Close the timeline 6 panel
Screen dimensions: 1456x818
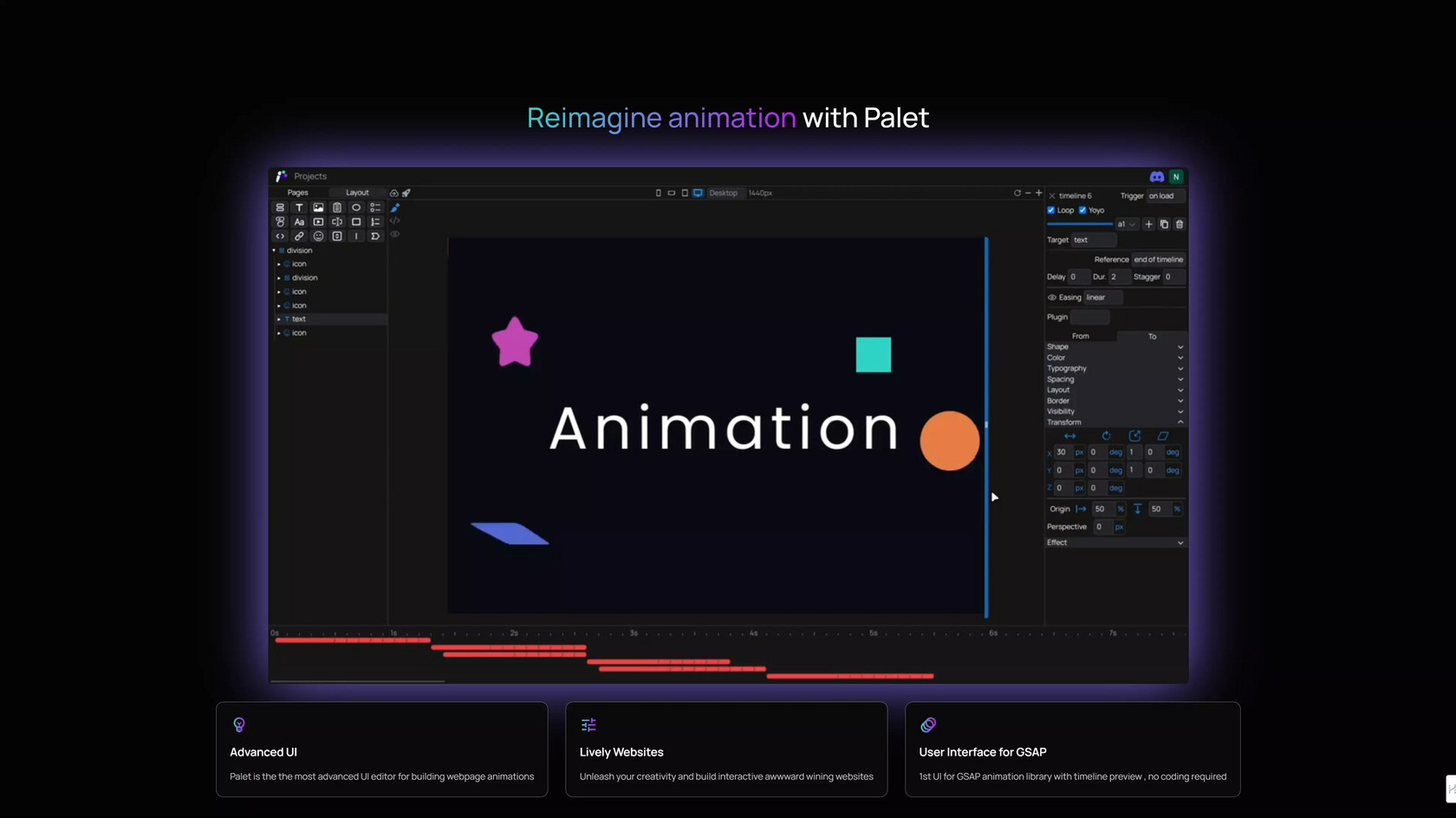(1052, 196)
